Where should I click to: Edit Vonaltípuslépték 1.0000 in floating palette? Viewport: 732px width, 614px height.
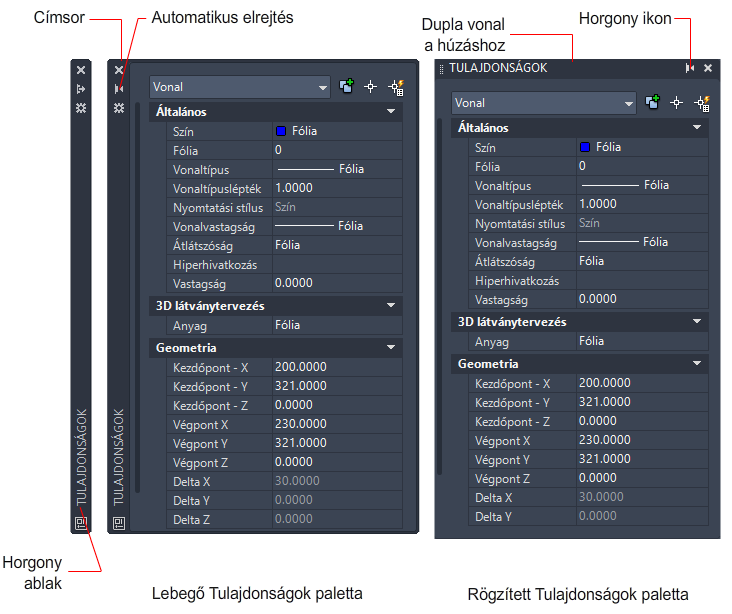pos(337,188)
